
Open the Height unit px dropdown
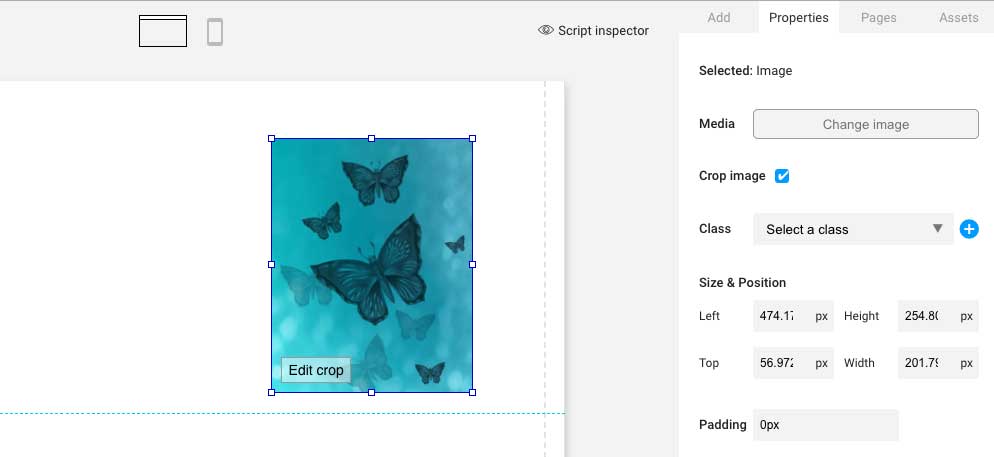[x=966, y=316]
